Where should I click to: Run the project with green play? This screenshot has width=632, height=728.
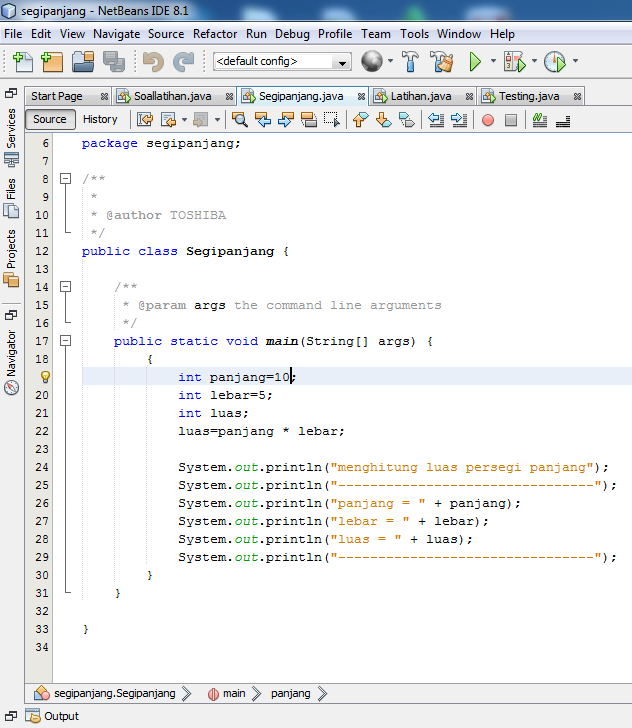[475, 61]
